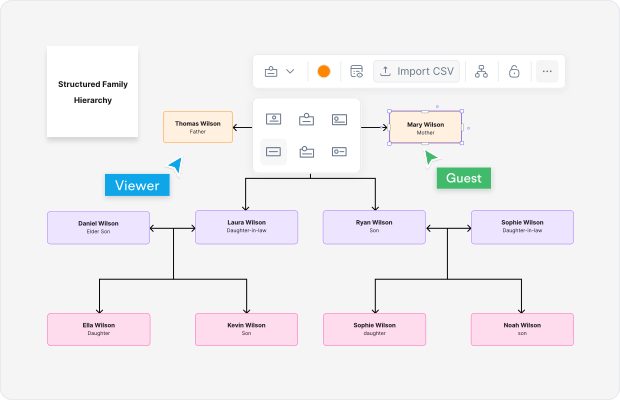Select the highlighted plain text-only card style
The width and height of the screenshot is (620, 400).
pyautogui.click(x=273, y=152)
